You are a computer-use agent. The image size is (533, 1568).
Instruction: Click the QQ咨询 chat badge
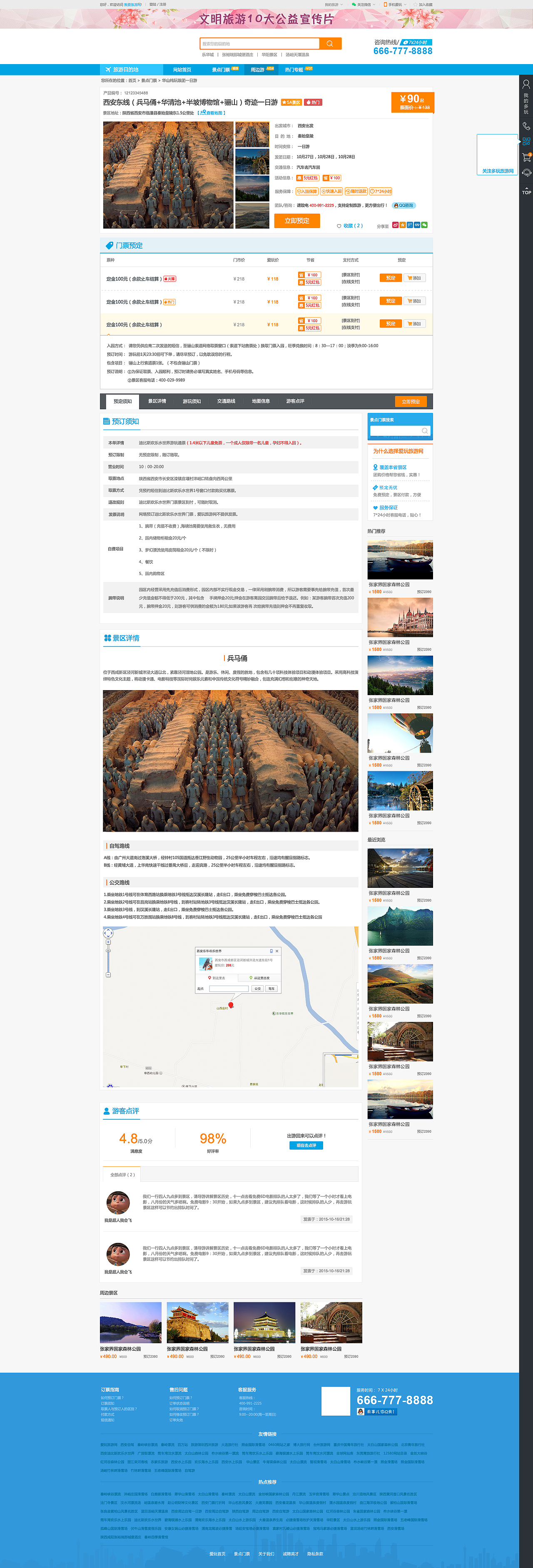tap(404, 206)
